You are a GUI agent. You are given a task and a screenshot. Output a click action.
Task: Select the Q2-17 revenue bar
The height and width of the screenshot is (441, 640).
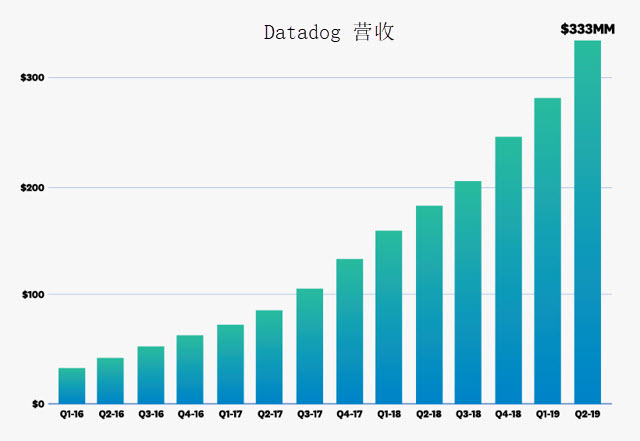(x=269, y=357)
